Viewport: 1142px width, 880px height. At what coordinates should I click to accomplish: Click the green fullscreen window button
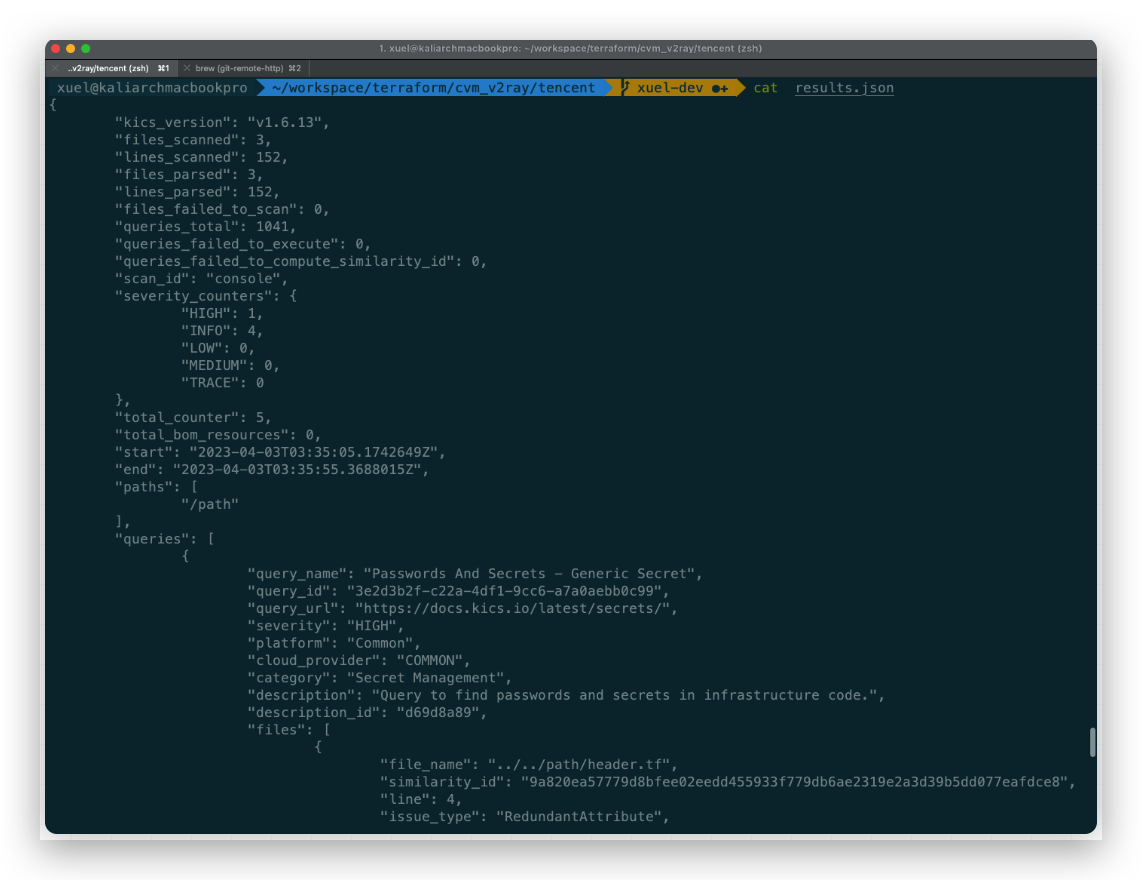point(86,48)
